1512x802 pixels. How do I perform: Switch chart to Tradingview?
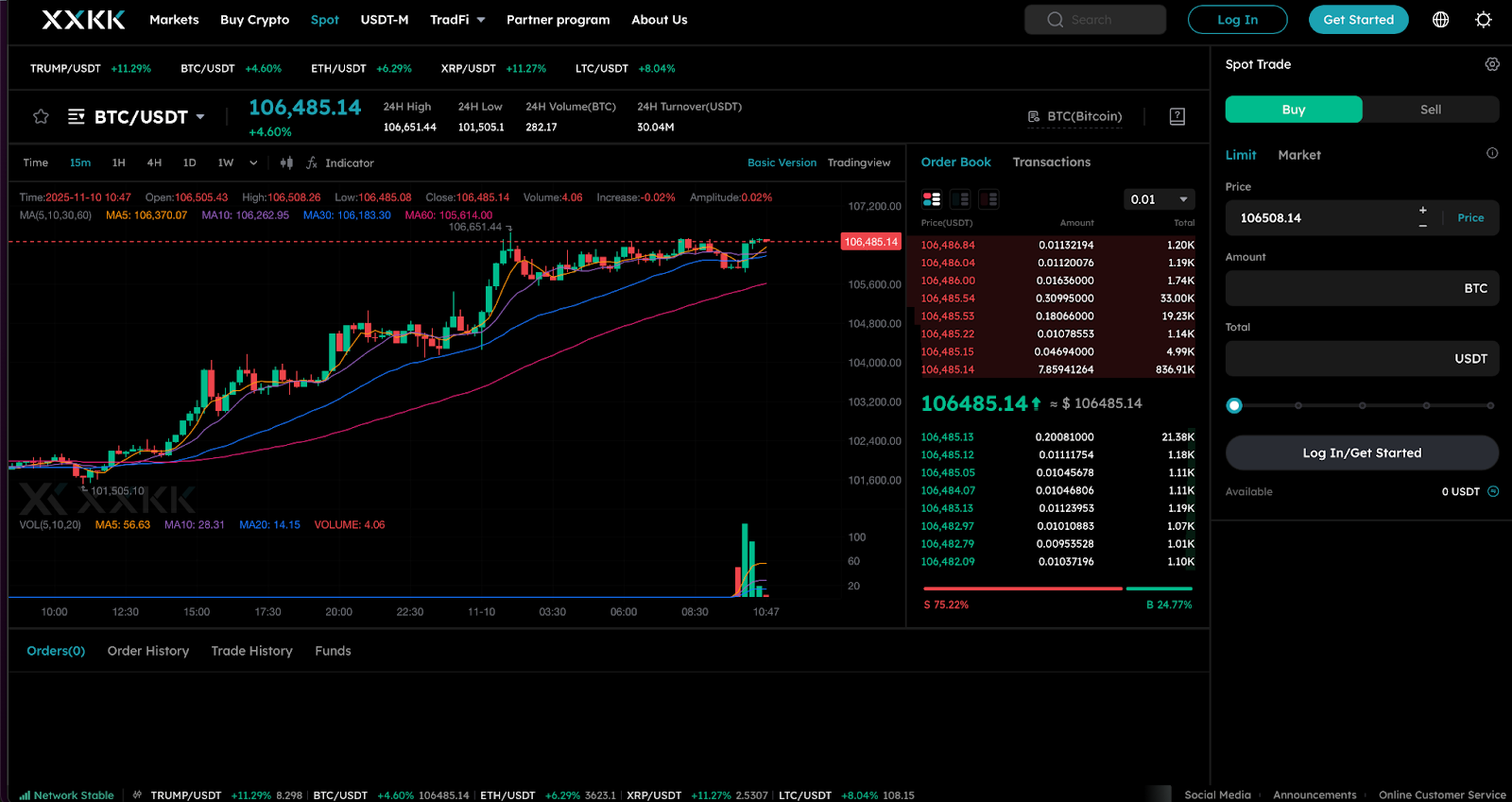858,162
